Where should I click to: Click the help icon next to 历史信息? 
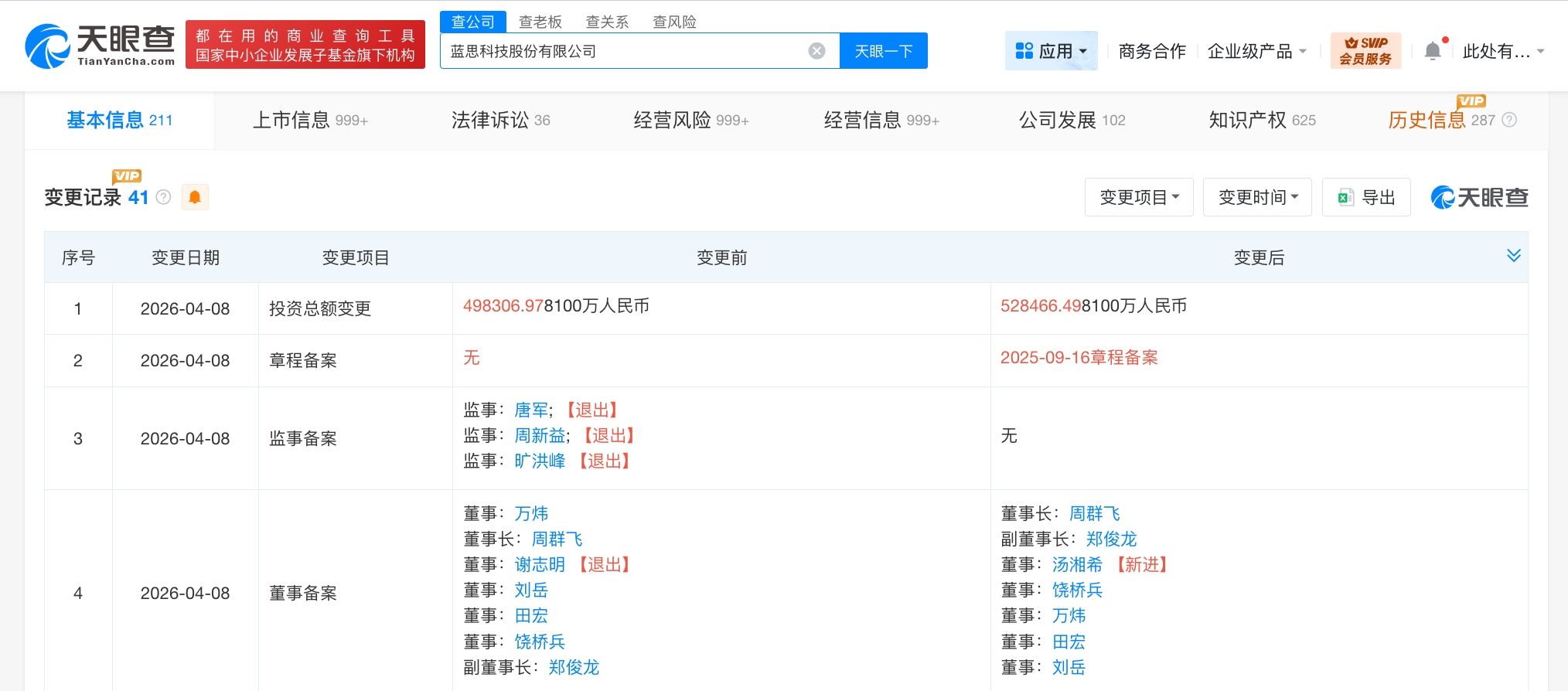1509,120
